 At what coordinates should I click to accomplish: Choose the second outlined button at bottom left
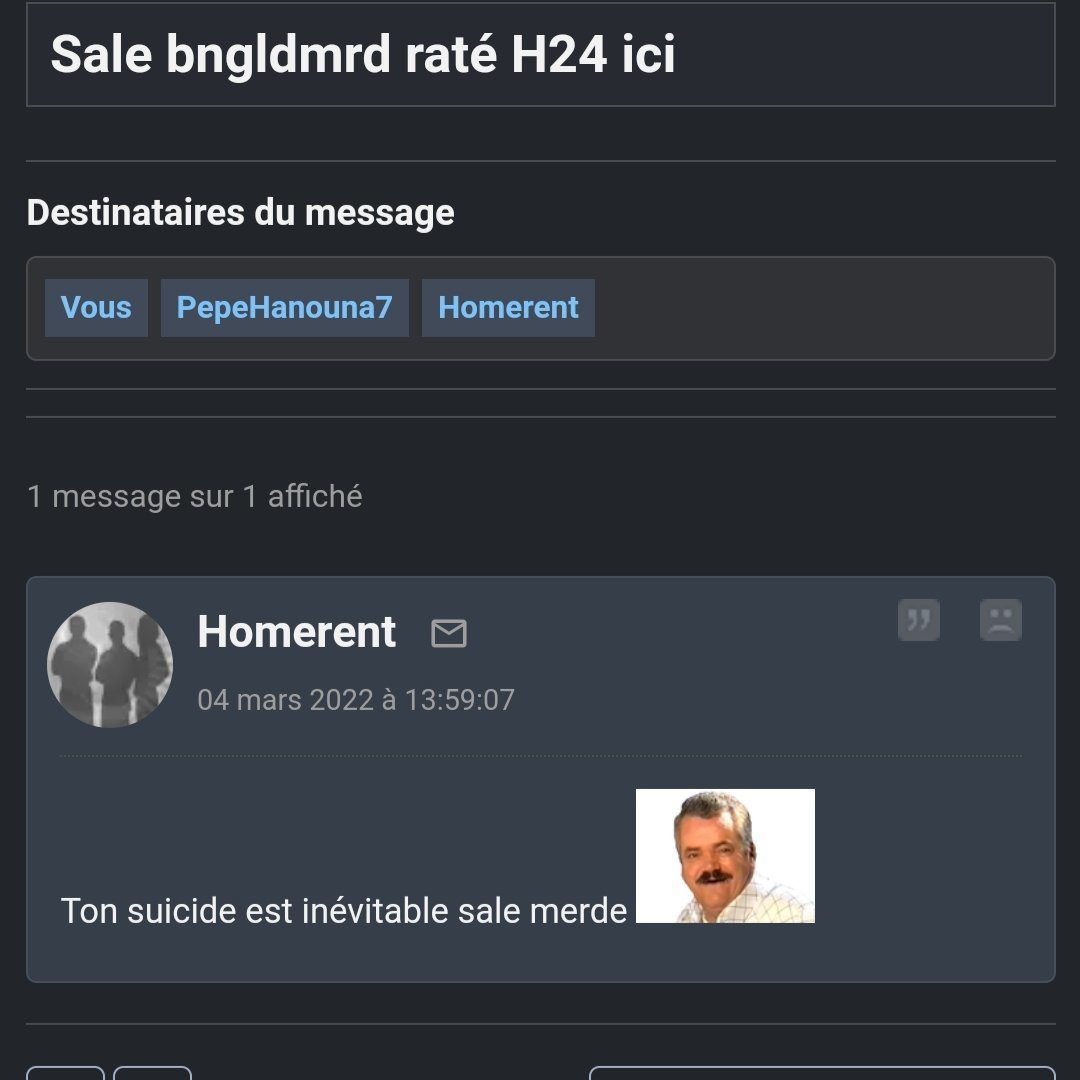pyautogui.click(x=152, y=1073)
